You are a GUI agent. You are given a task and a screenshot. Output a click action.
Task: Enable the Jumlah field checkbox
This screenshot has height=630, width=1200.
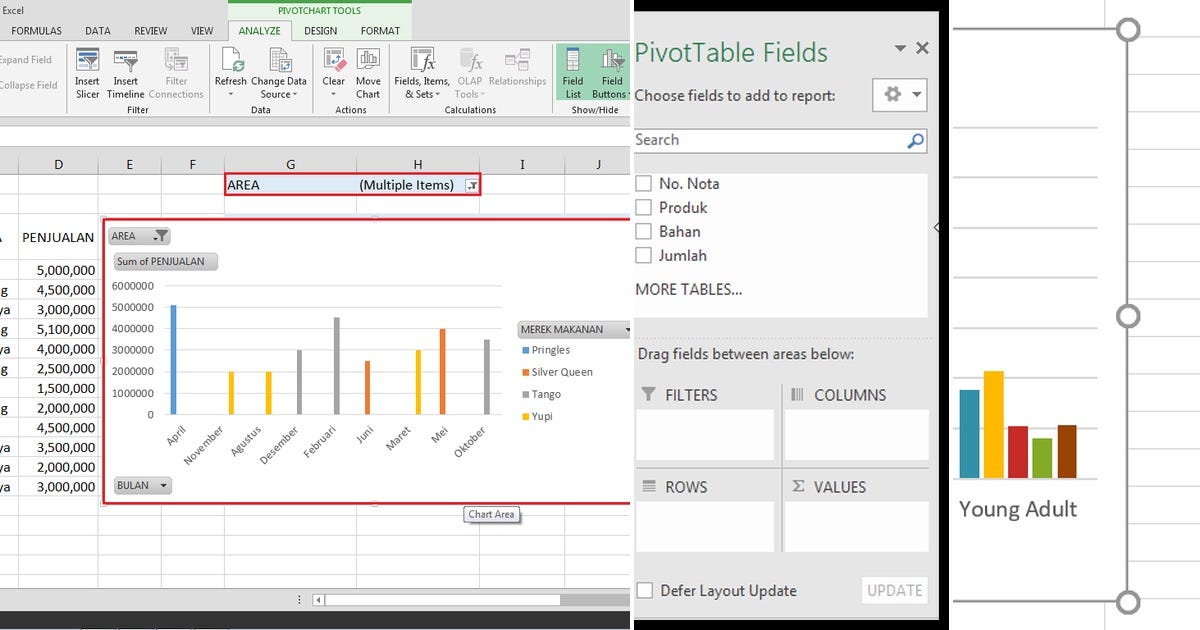[x=643, y=255]
